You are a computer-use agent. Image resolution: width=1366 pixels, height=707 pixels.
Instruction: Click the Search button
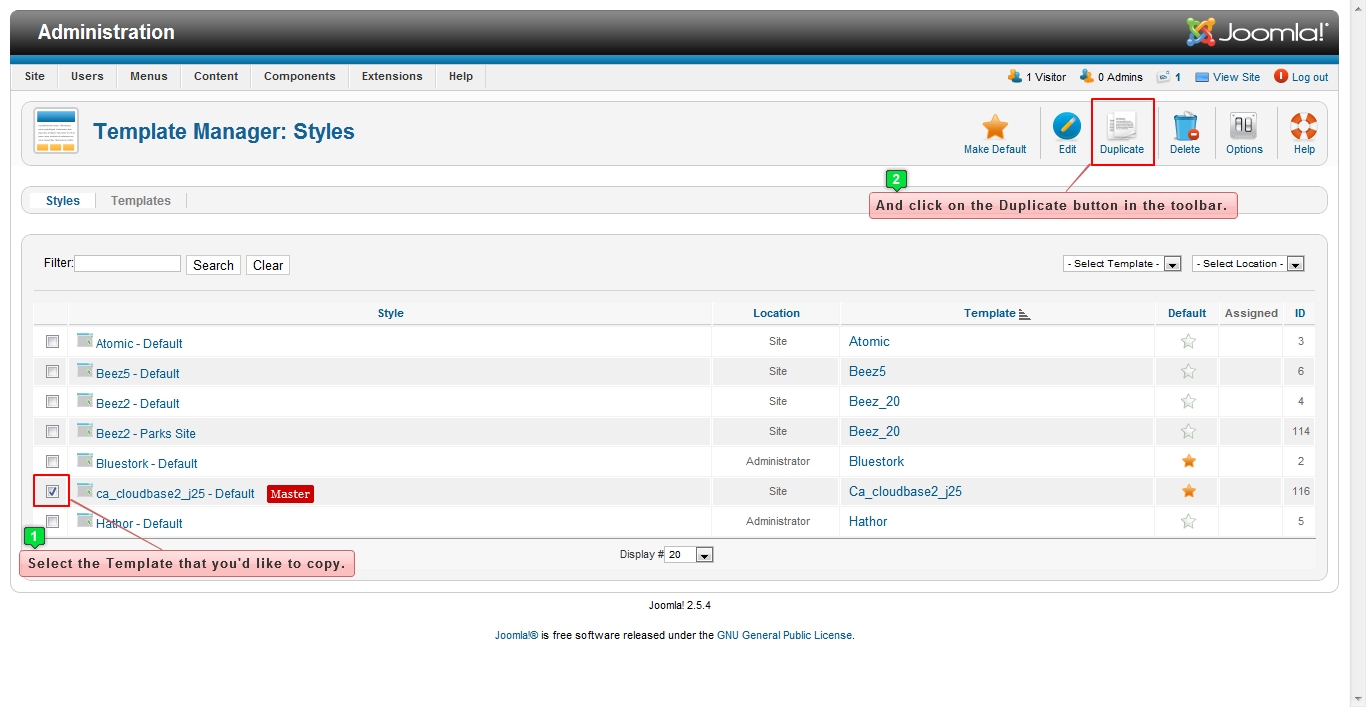pos(213,265)
